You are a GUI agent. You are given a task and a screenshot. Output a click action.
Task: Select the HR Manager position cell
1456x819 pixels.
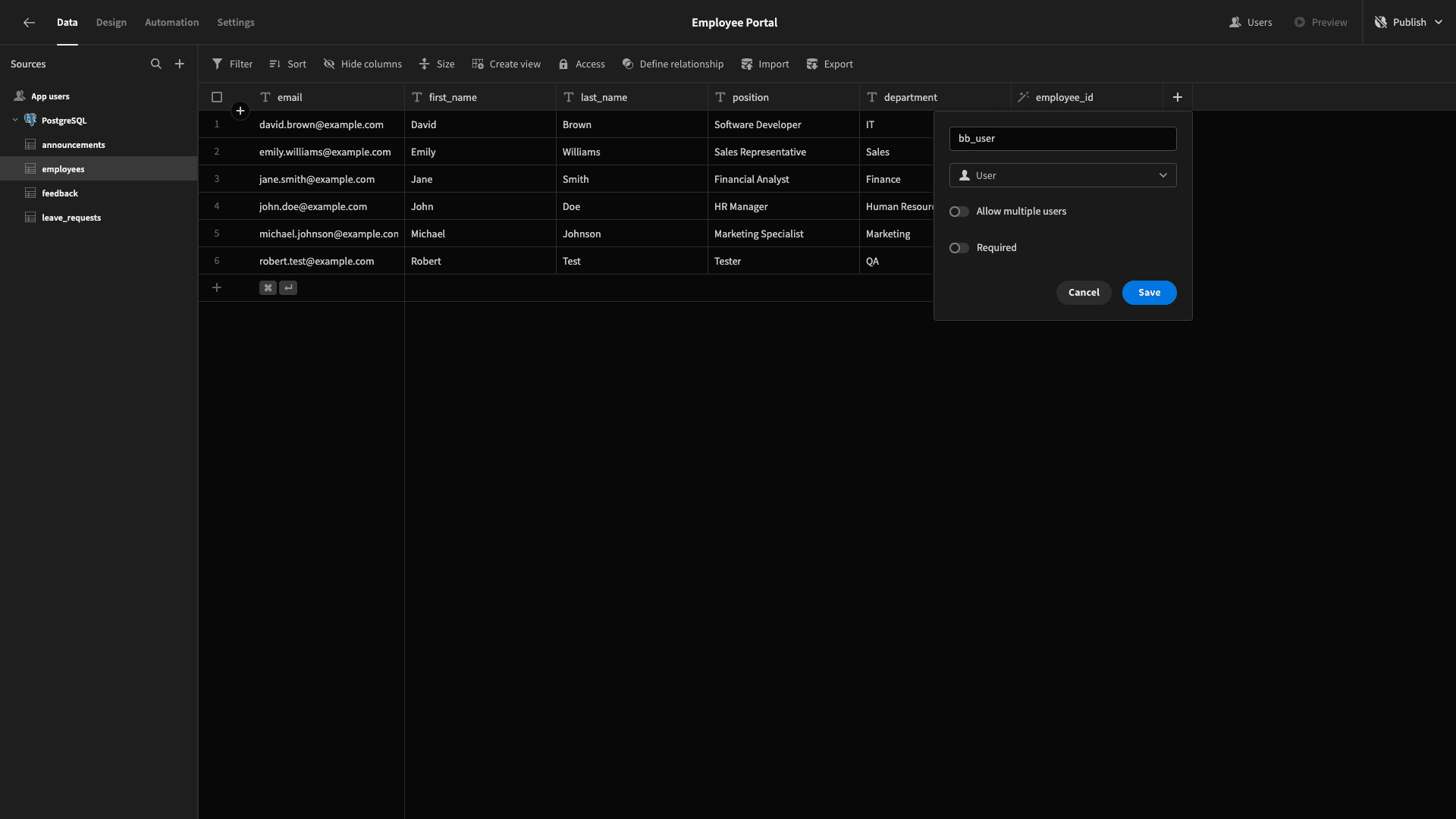click(x=783, y=206)
